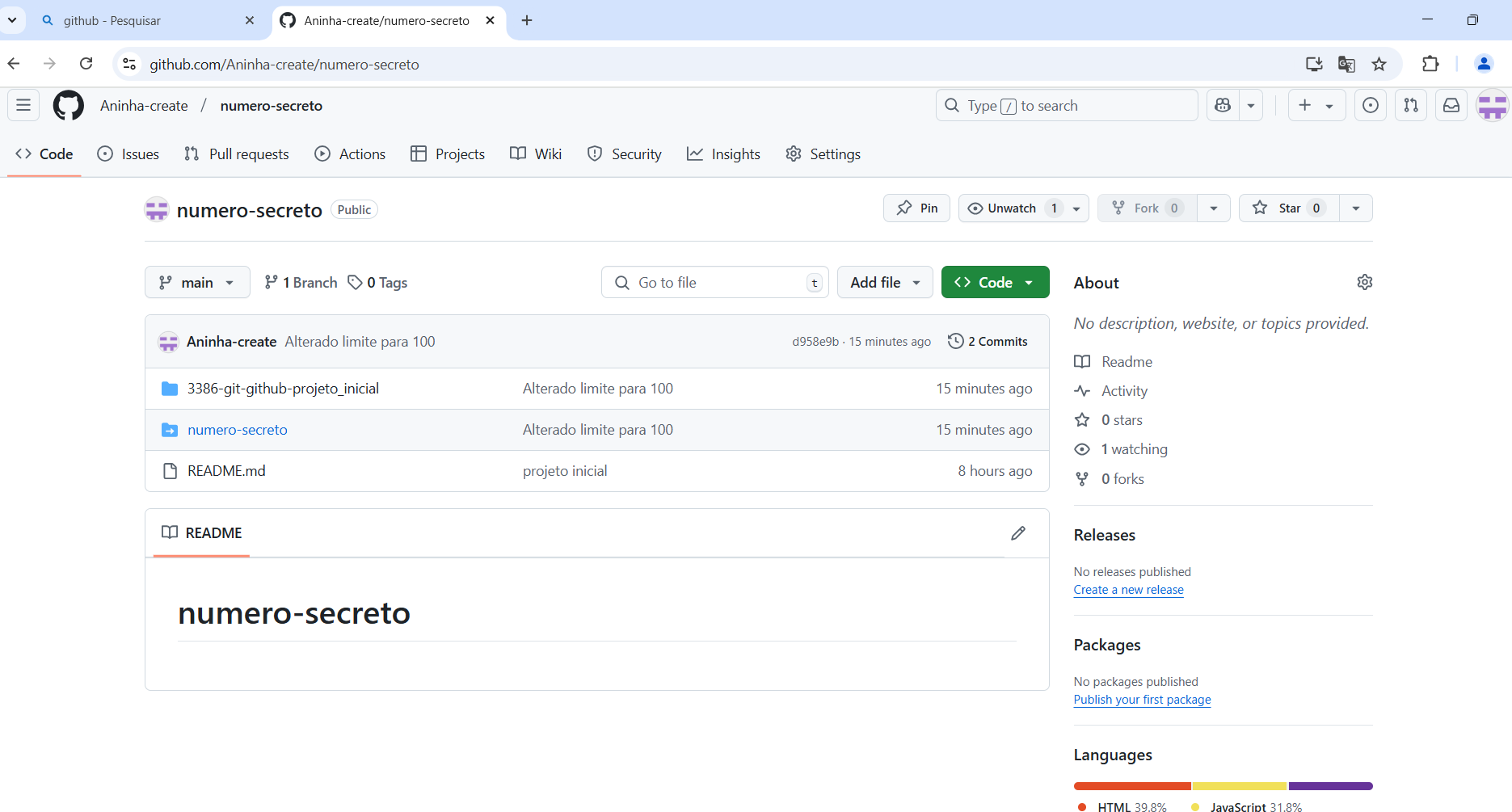This screenshot has width=1512, height=812.
Task: Open a new browser tab
Action: coord(527,20)
